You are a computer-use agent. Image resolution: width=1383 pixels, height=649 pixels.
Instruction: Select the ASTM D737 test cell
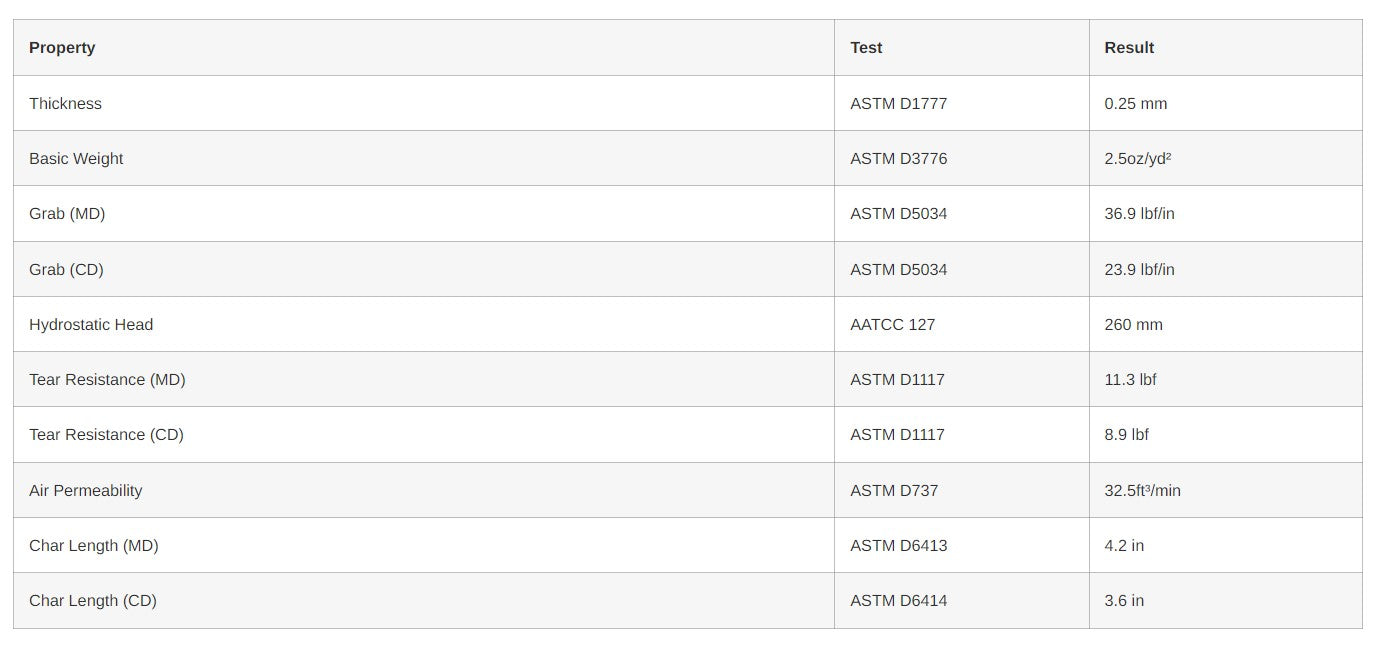(x=894, y=491)
